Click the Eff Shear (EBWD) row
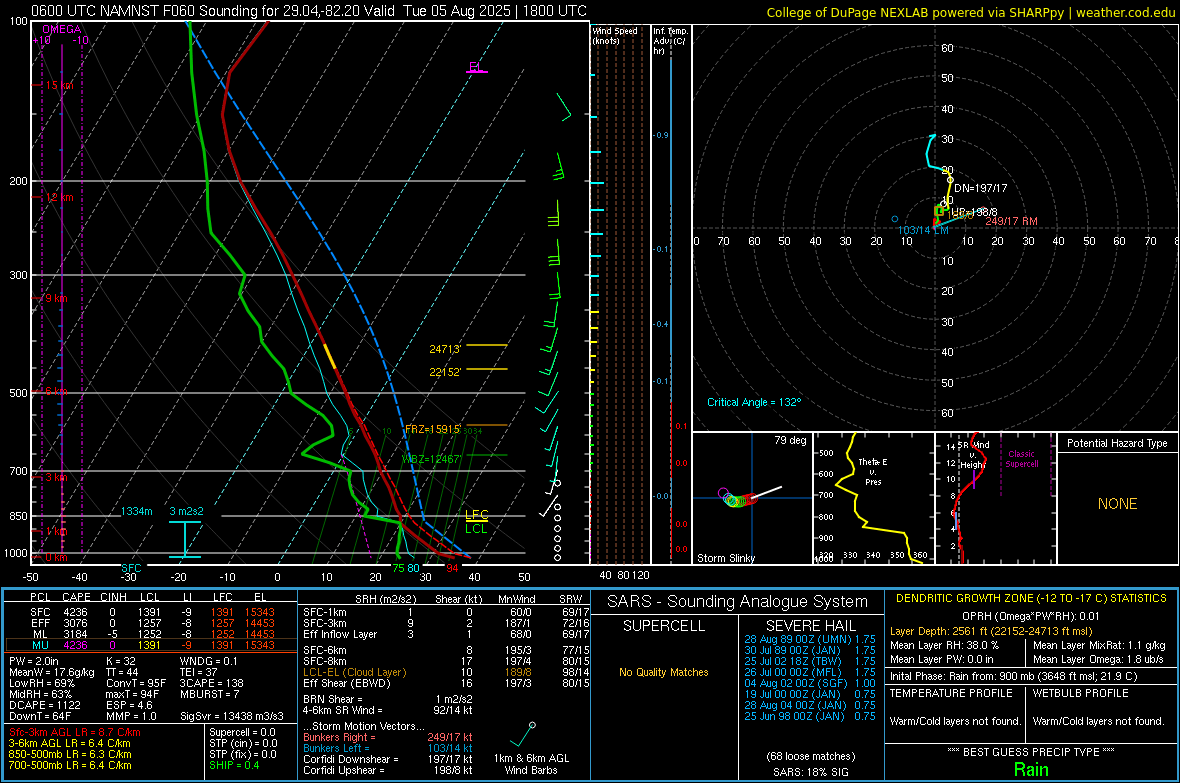Screen dimensions: 1180x783 pos(446,683)
